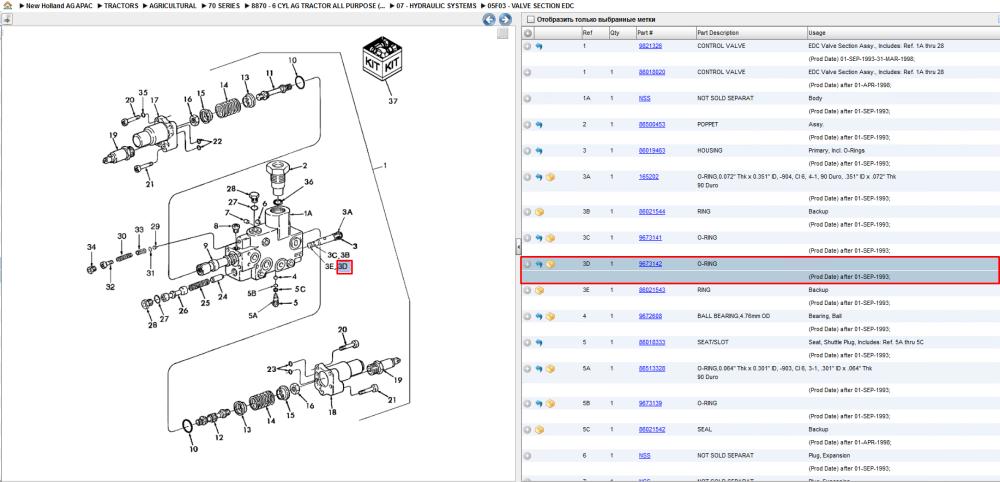Select callout 1A in the diagram
Screen dimensions: 1000x482
pyautogui.click(x=307, y=214)
